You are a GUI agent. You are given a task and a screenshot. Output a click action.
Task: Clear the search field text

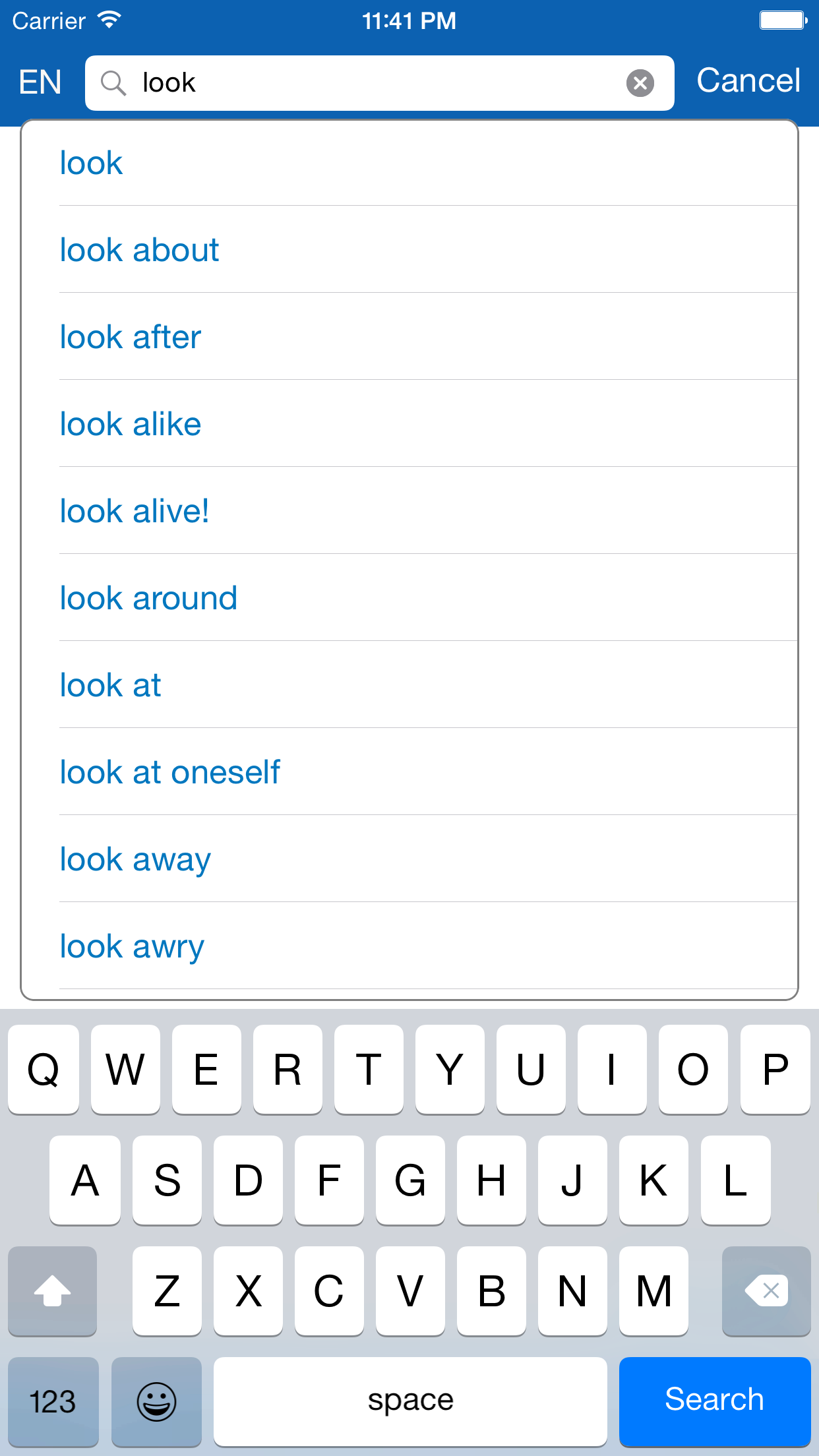(640, 83)
